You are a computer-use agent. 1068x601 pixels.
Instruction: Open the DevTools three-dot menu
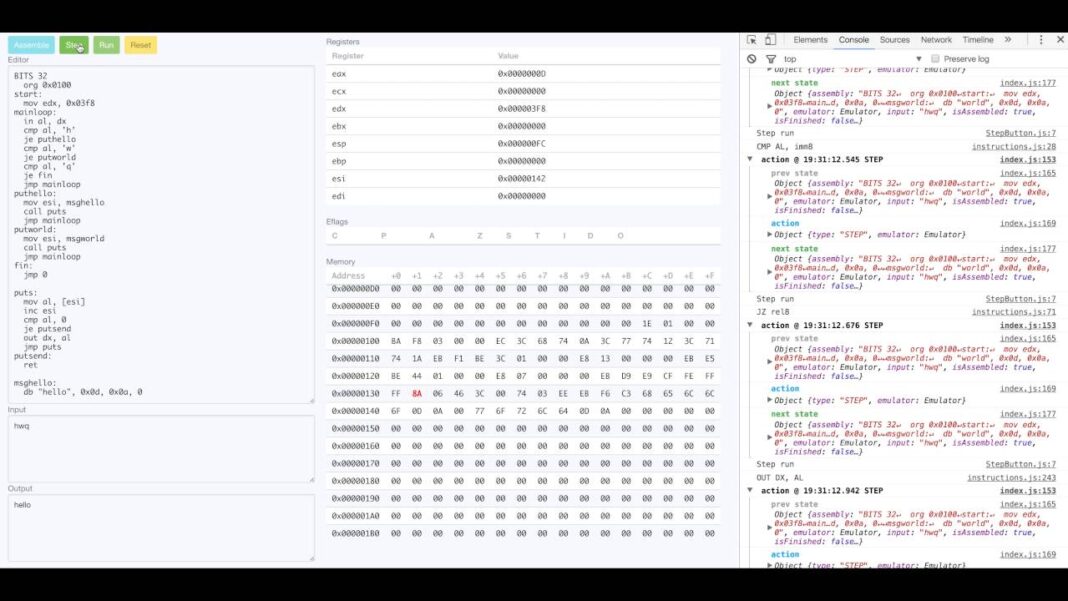click(x=1041, y=40)
